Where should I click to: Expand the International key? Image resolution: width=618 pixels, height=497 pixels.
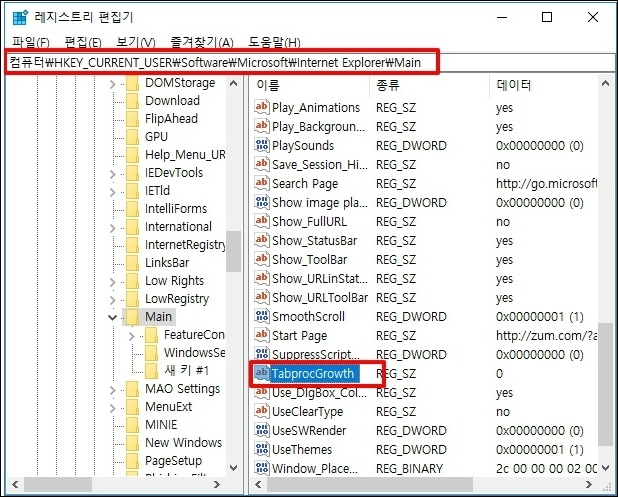pos(113,228)
